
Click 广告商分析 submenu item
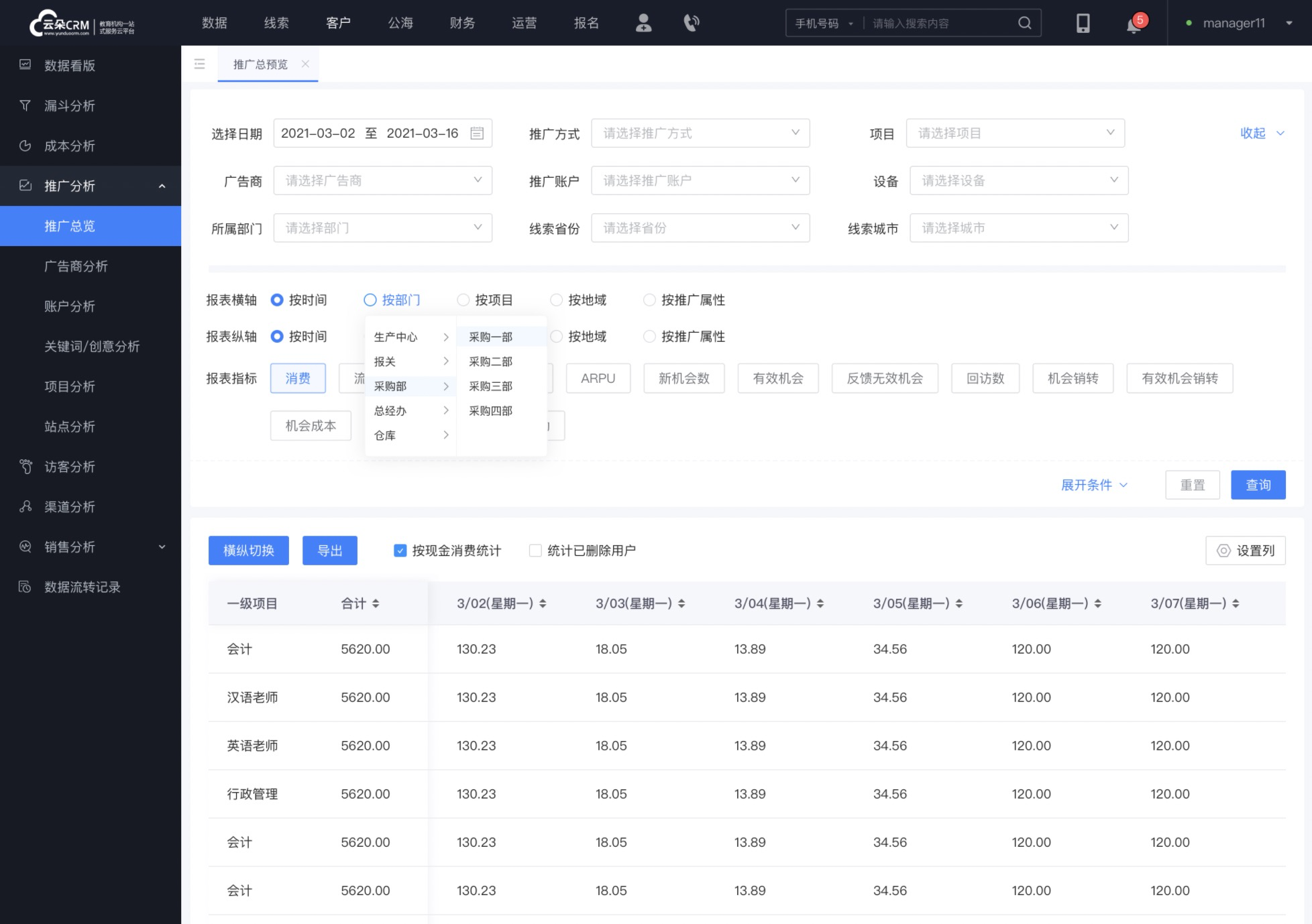pos(74,266)
